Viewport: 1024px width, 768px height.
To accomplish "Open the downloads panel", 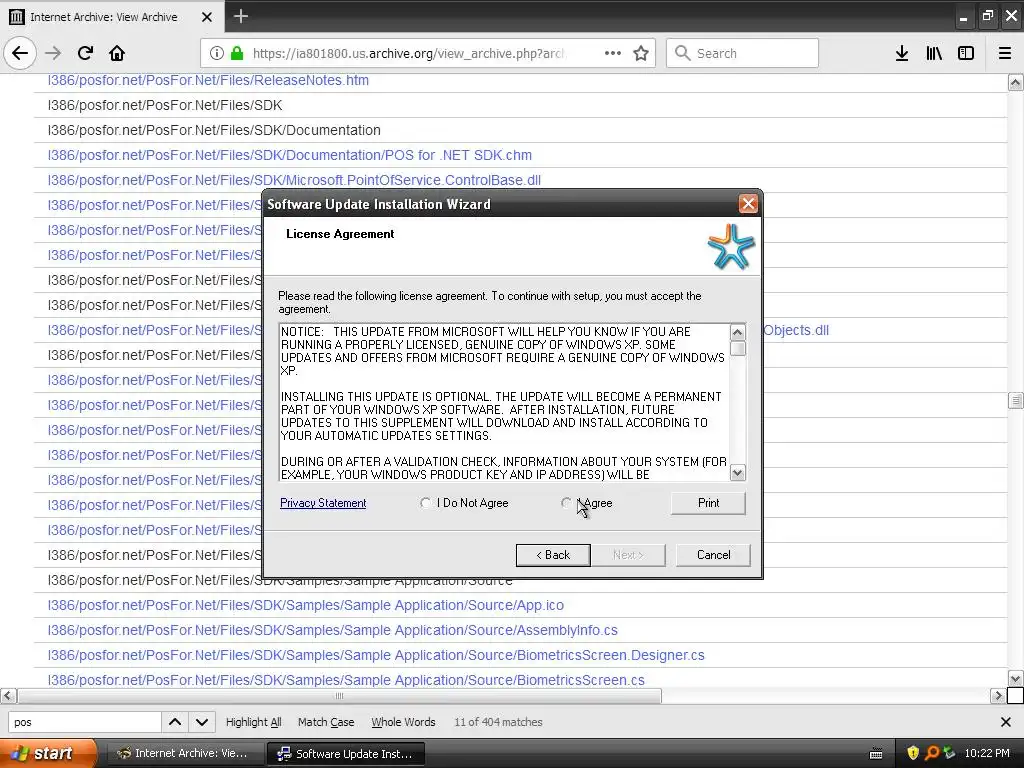I will coord(902,53).
